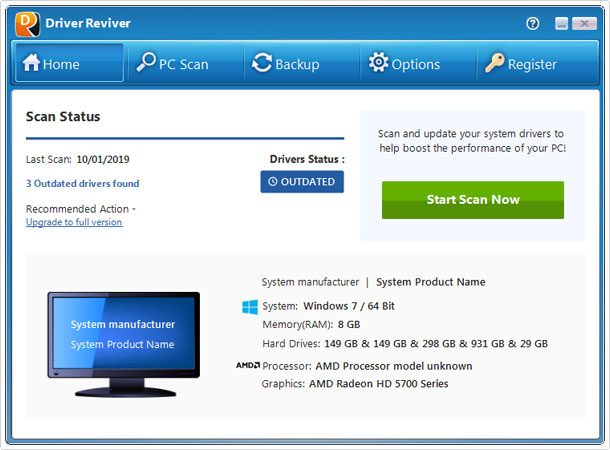The width and height of the screenshot is (610, 450).
Task: Click the Windows 7 / 64 Bit text
Action: 349,306
